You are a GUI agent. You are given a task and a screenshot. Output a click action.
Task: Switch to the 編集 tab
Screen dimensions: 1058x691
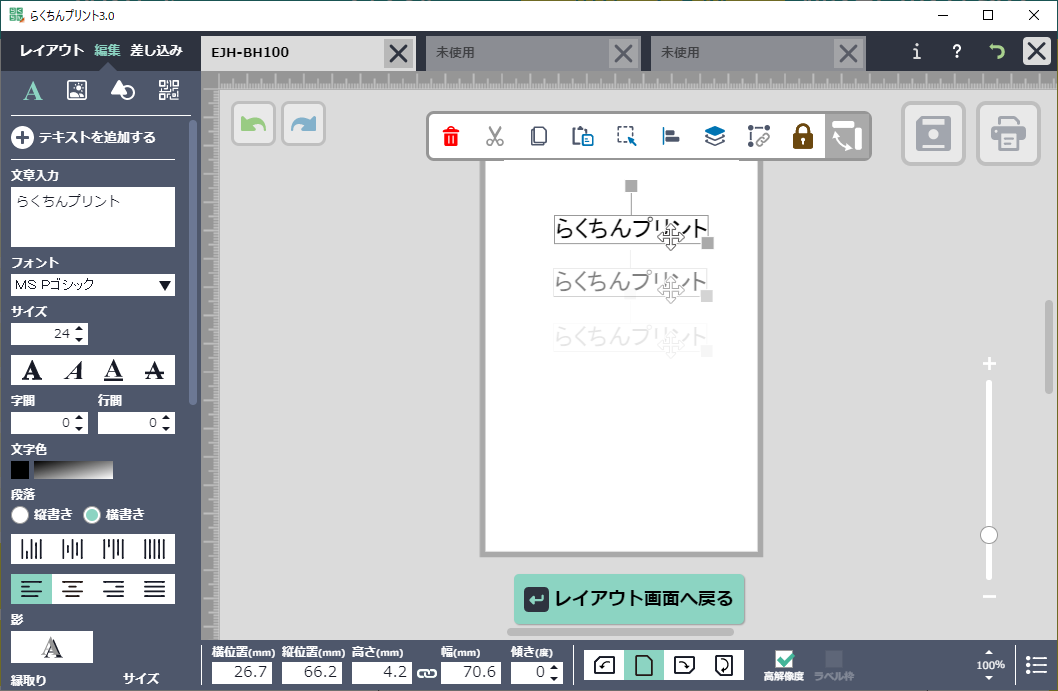click(107, 51)
